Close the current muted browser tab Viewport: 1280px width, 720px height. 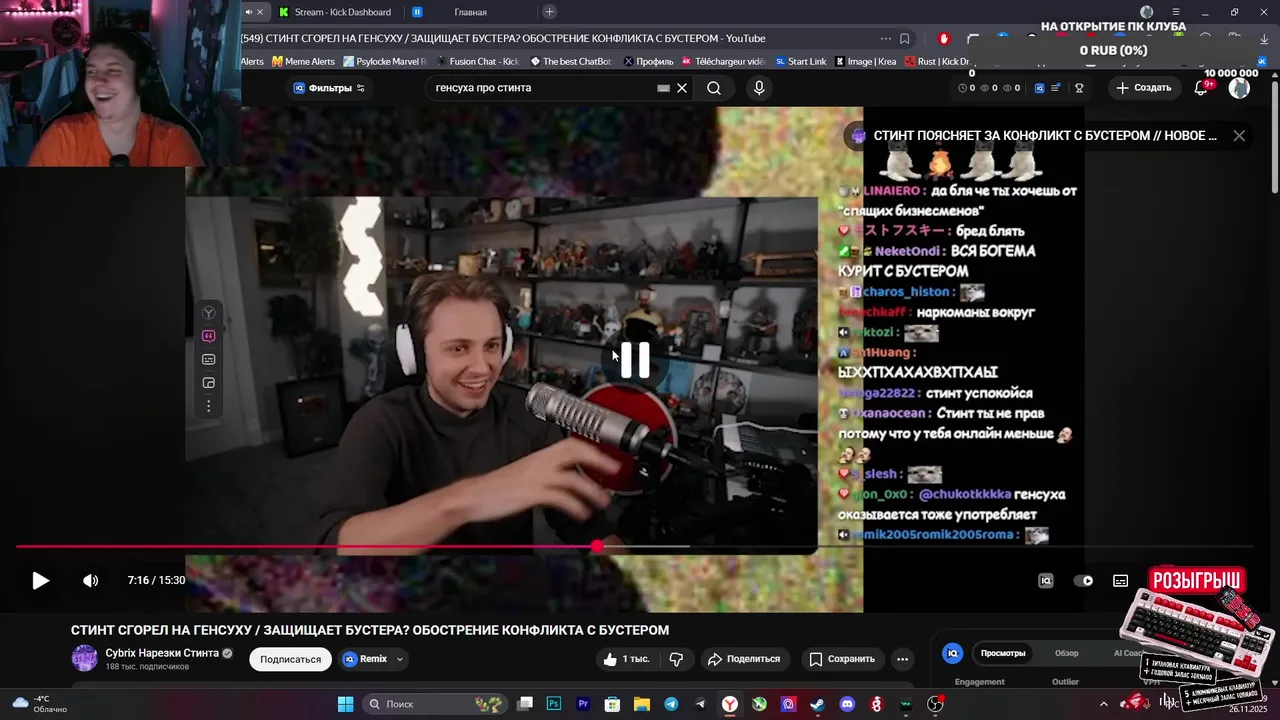pos(260,12)
